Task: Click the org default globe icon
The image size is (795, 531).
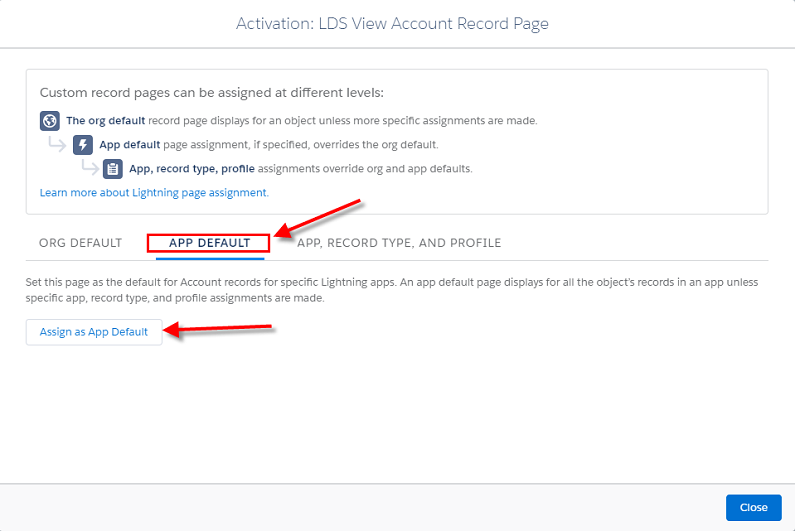Action: pyautogui.click(x=50, y=121)
